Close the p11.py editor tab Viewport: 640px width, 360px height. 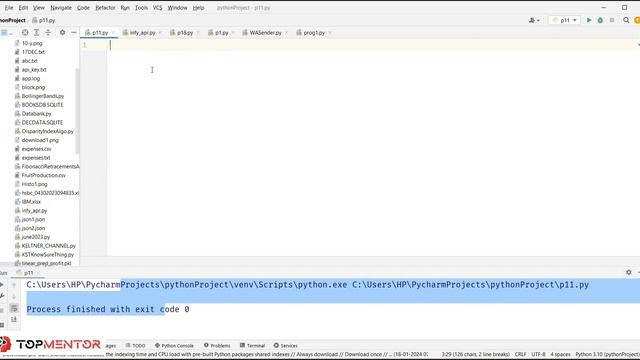[113, 33]
